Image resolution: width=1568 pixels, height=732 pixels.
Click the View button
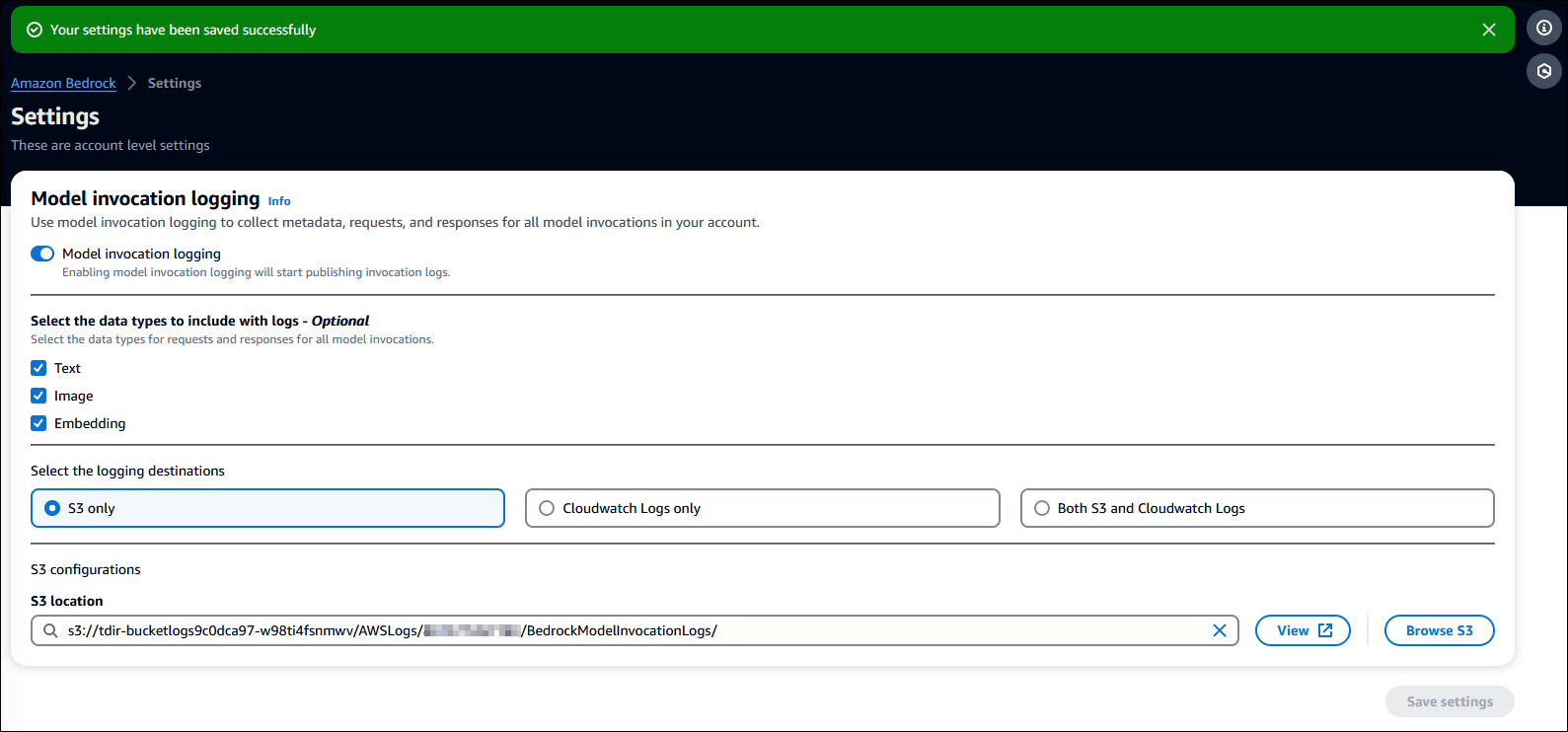pos(1303,630)
